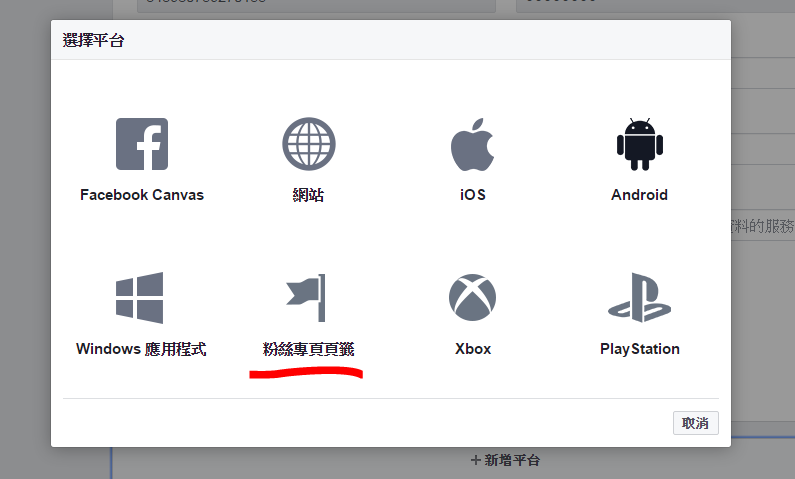
Task: Select the Windows logo icon
Action: tap(139, 298)
